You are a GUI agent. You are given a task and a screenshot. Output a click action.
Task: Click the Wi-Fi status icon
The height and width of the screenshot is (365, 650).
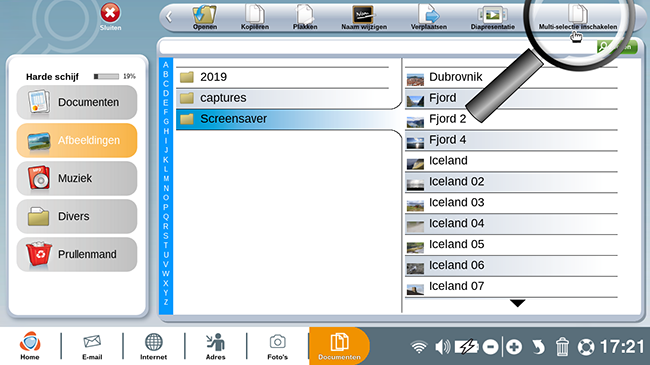pyautogui.click(x=419, y=347)
